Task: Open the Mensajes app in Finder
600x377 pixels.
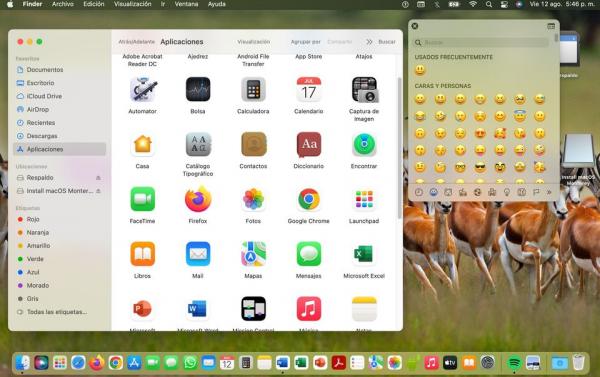Action: (x=309, y=254)
